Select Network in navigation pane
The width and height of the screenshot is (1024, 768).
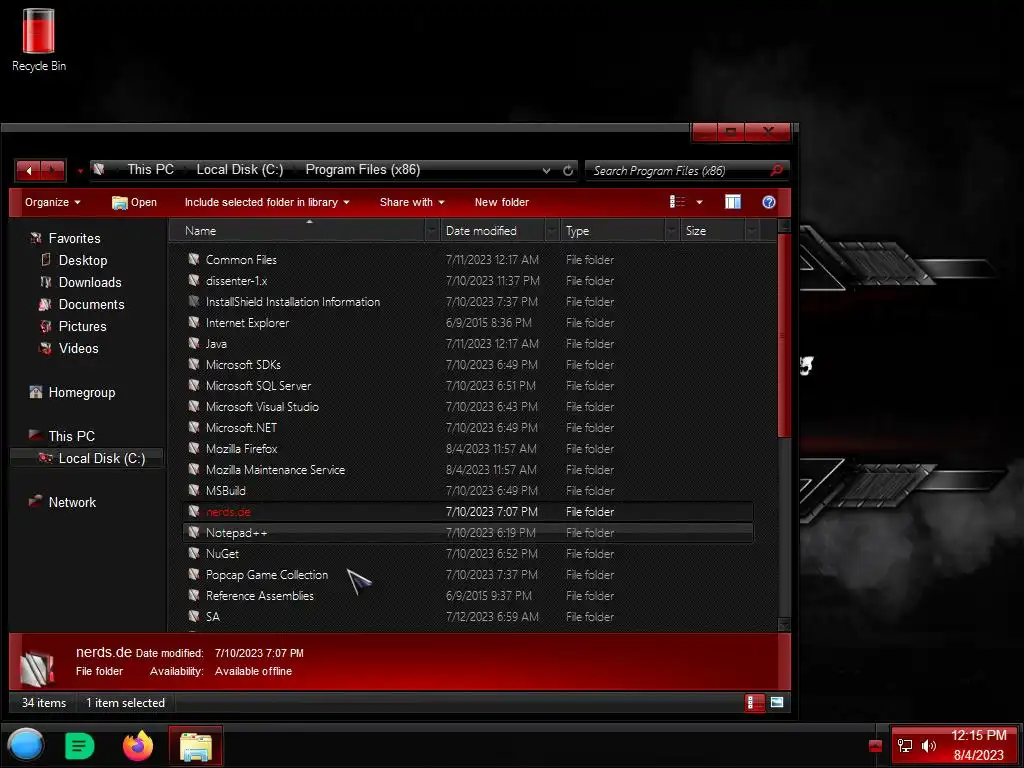click(72, 502)
